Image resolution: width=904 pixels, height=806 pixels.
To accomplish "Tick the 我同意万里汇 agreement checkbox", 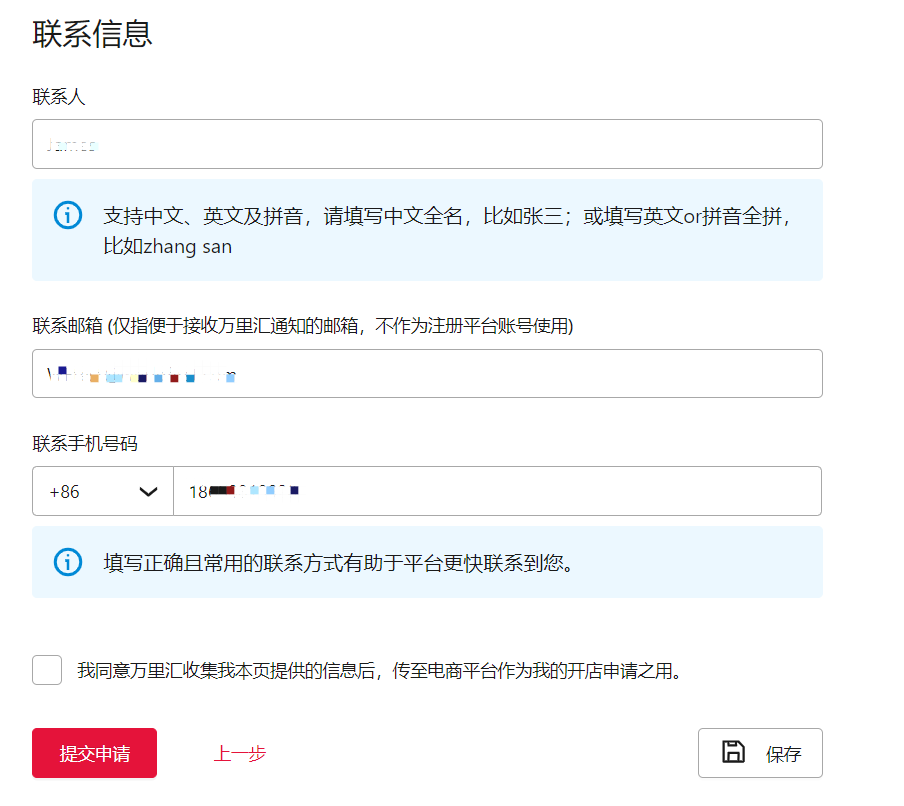I will (47, 670).
